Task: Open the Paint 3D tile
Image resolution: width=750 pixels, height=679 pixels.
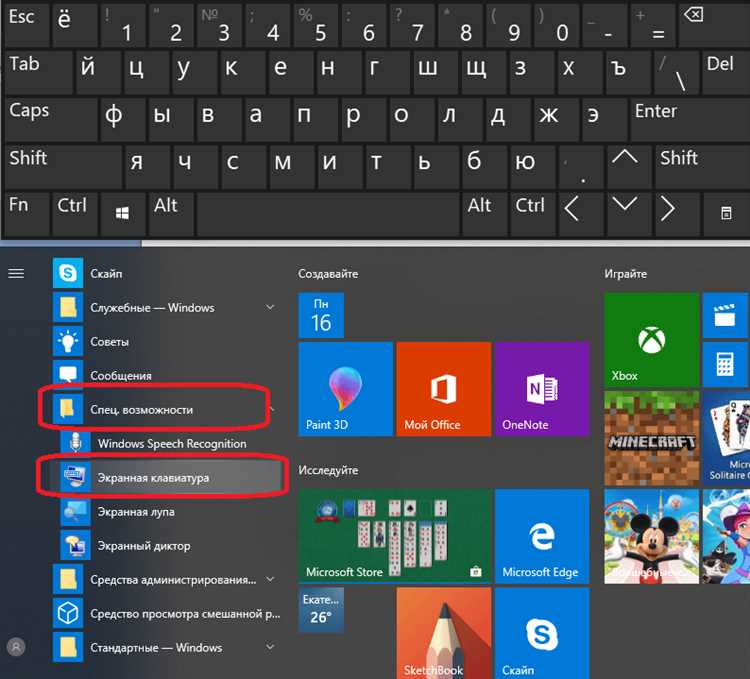Action: pos(345,387)
